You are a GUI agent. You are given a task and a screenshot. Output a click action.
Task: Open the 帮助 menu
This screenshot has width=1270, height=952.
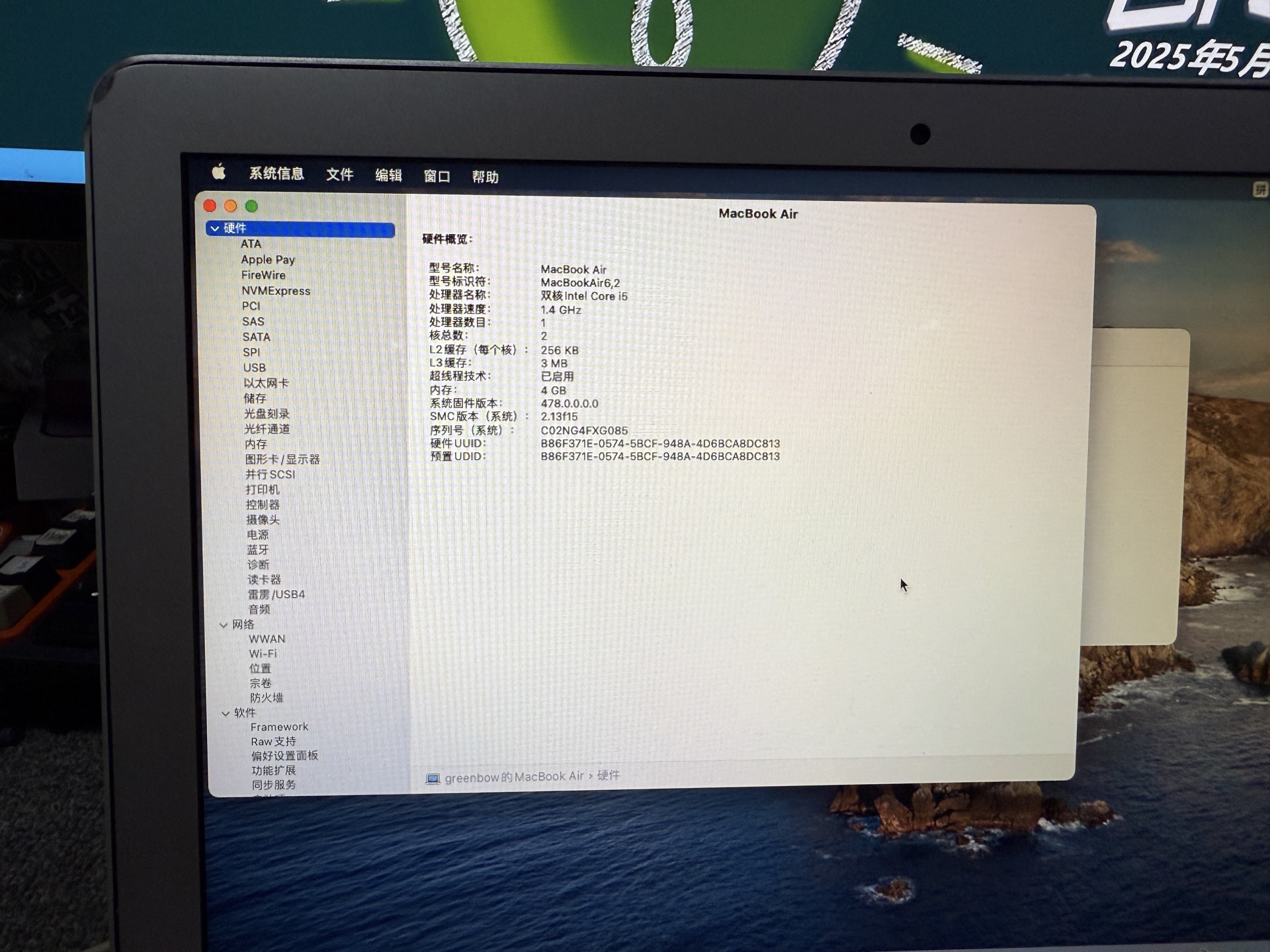pos(485,177)
